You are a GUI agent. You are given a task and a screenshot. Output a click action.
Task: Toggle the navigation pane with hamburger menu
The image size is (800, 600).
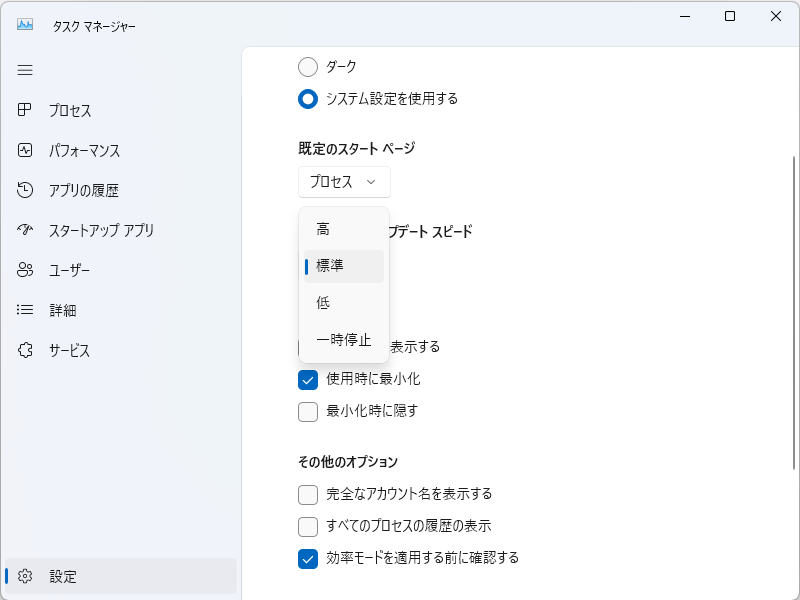click(24, 70)
